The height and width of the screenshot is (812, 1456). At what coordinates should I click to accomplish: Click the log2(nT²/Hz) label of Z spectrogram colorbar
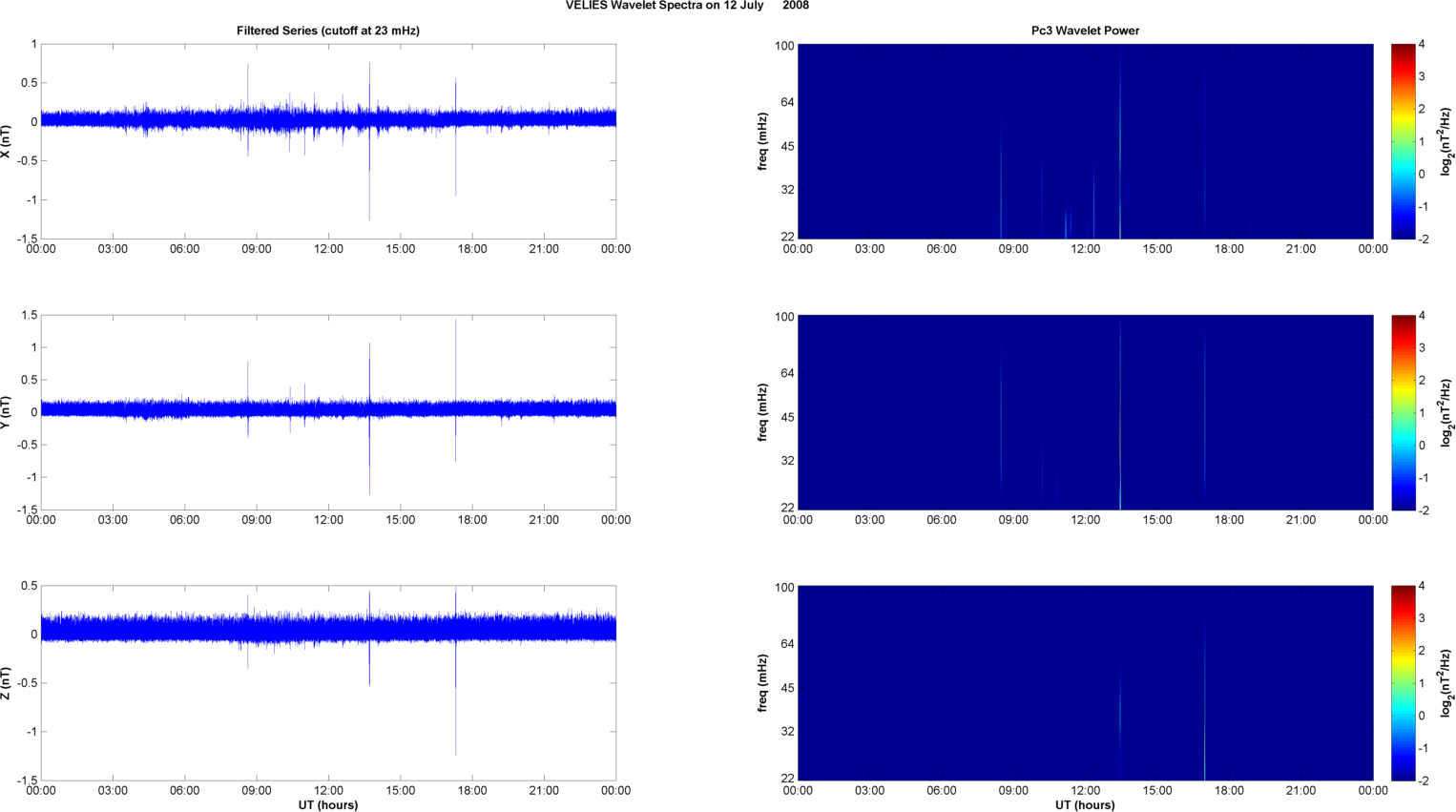[x=1446, y=683]
